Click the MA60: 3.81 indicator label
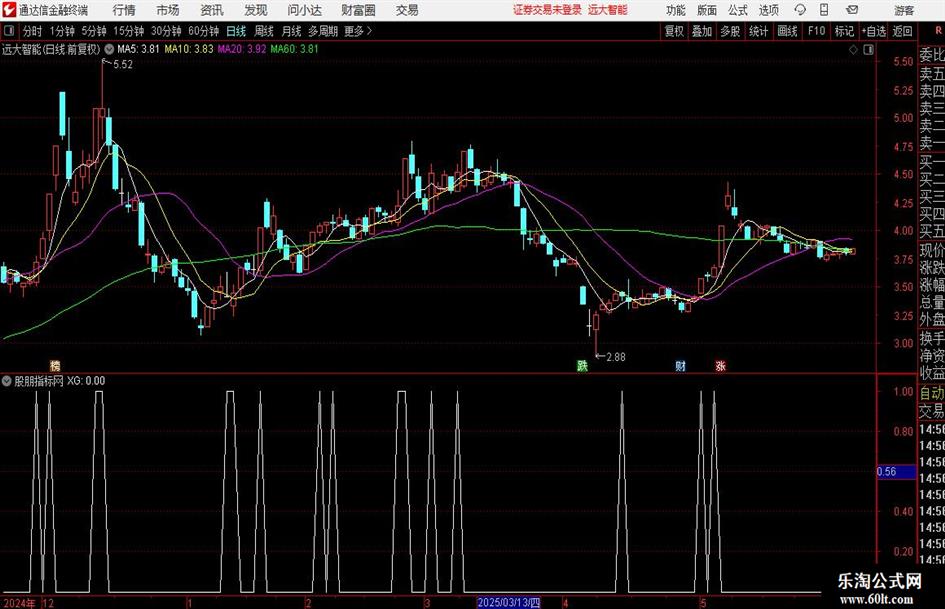945x609 pixels. point(295,49)
